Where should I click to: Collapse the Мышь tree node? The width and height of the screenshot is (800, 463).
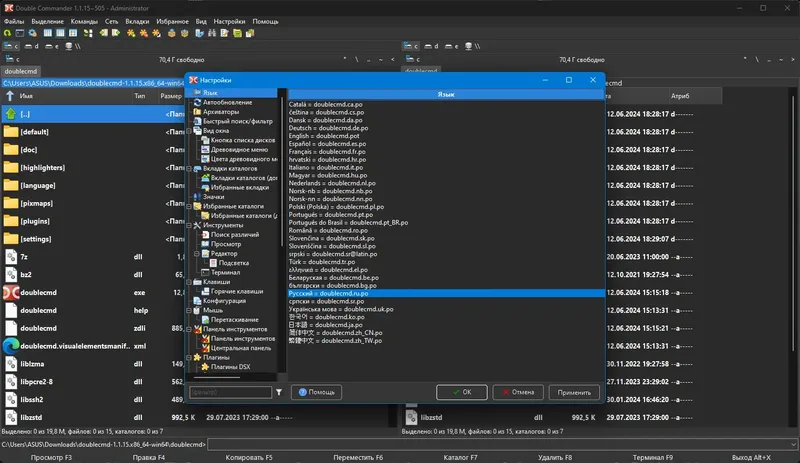(x=189, y=310)
